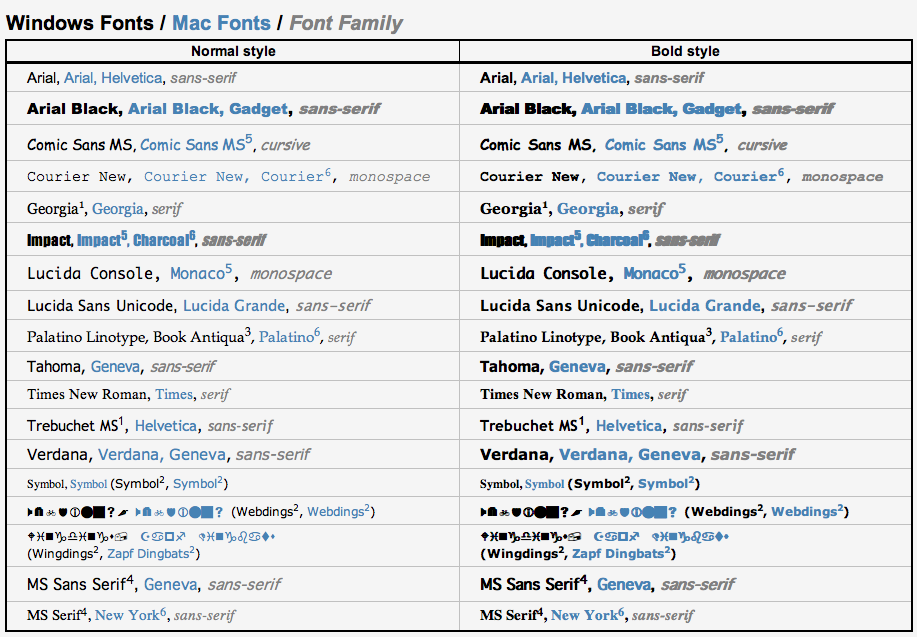Click the "Times" link in the Bold column
The width and height of the screenshot is (917, 637).
pos(630,394)
